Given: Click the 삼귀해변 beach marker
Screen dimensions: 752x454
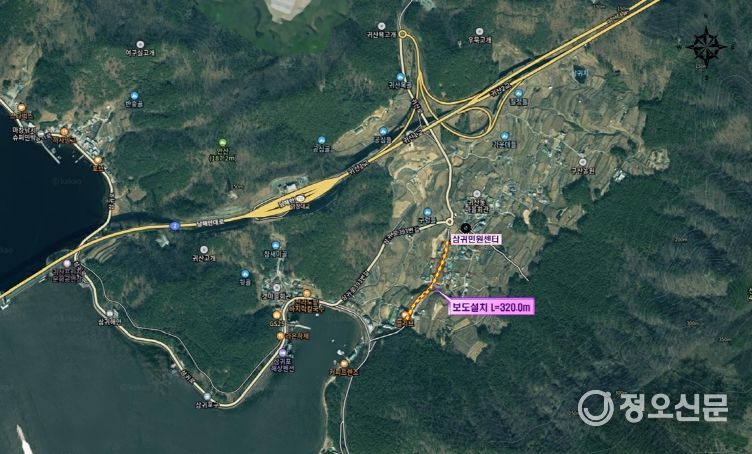Looking at the screenshot, I should coord(110,313).
